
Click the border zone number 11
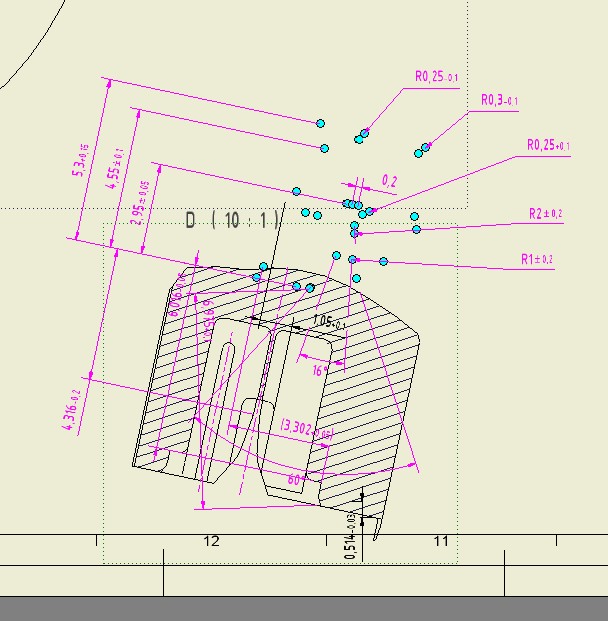441,541
